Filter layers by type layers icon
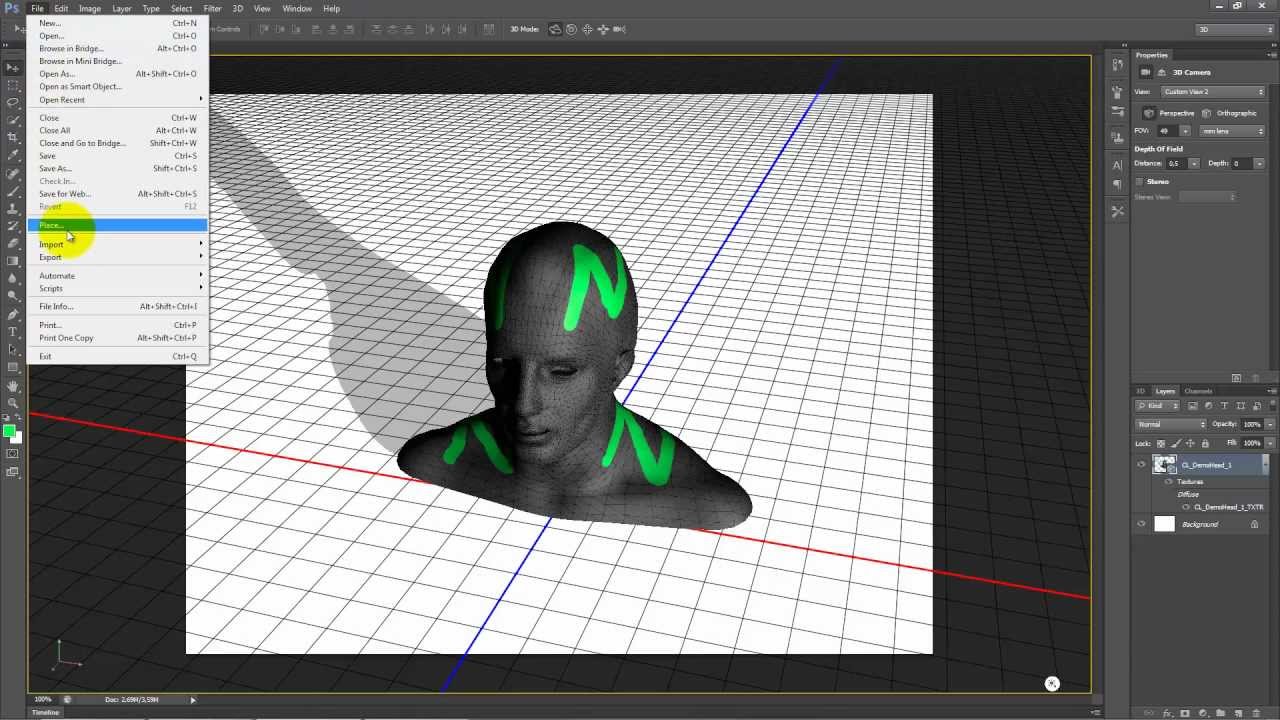Viewport: 1280px width, 720px height. coord(1225,406)
